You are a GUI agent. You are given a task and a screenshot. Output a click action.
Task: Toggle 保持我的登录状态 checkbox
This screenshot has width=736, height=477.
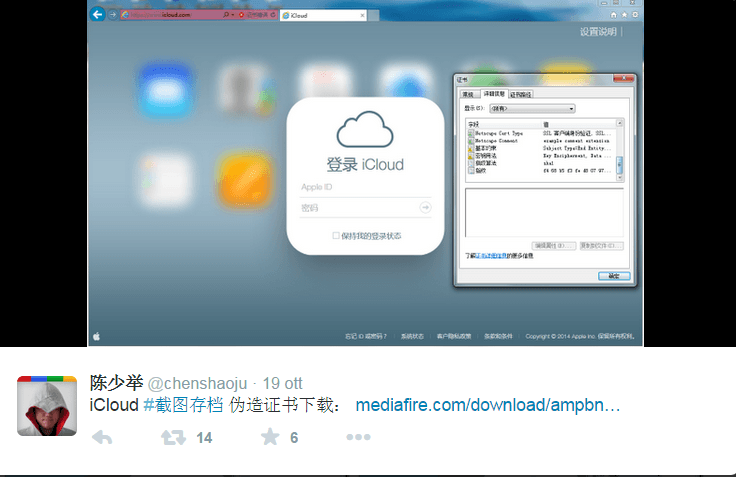tap(336, 236)
